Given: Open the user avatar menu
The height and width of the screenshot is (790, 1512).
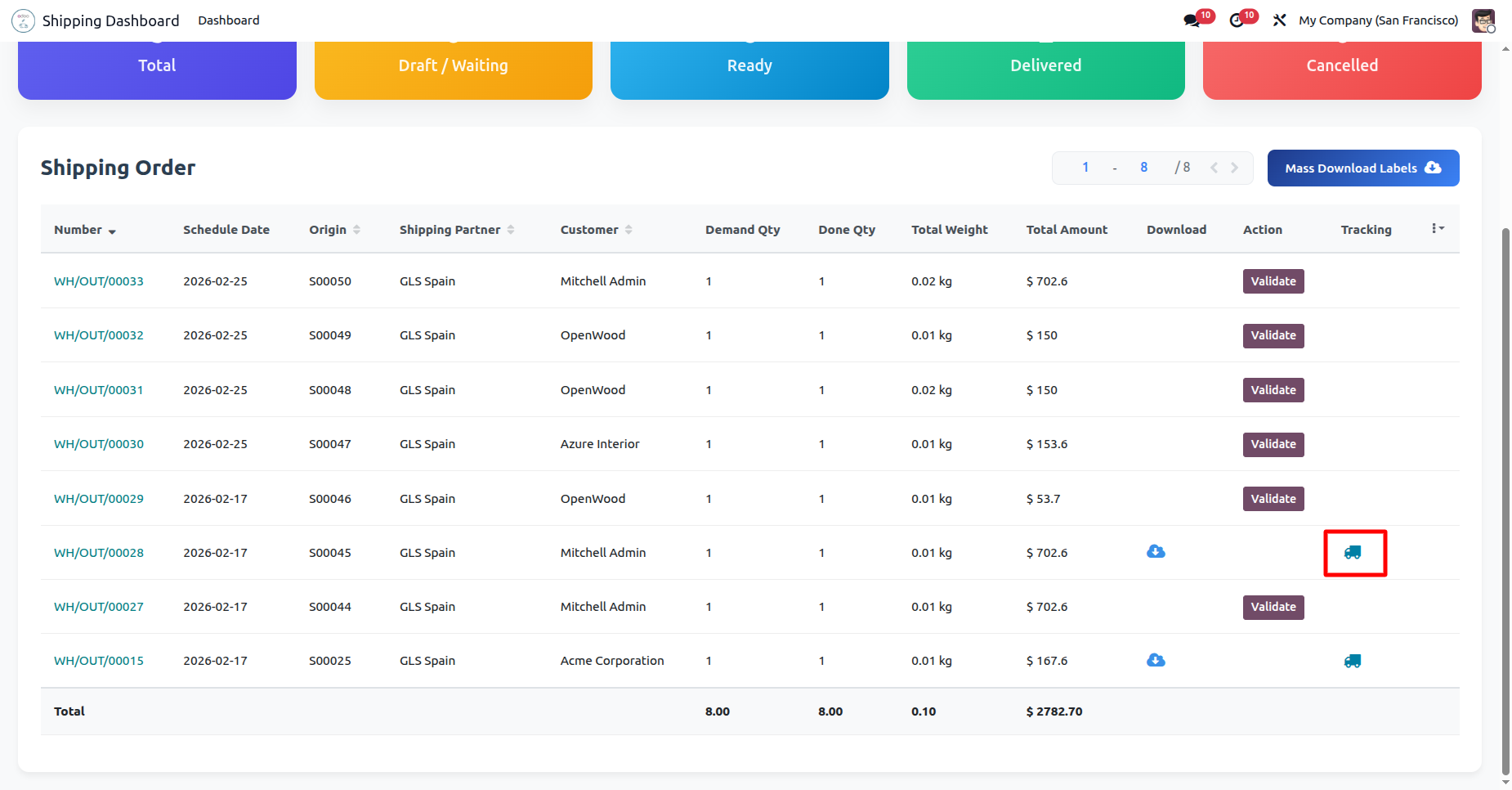Looking at the screenshot, I should tap(1483, 20).
